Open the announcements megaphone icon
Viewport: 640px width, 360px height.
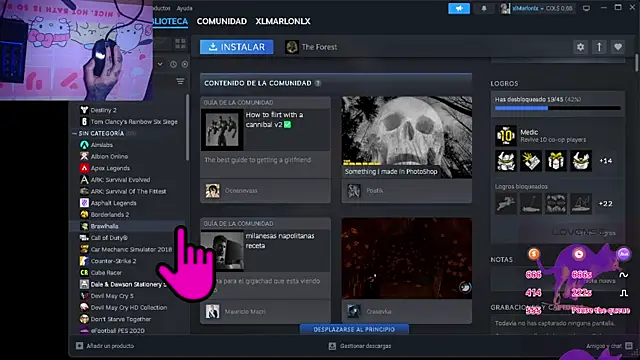click(459, 8)
